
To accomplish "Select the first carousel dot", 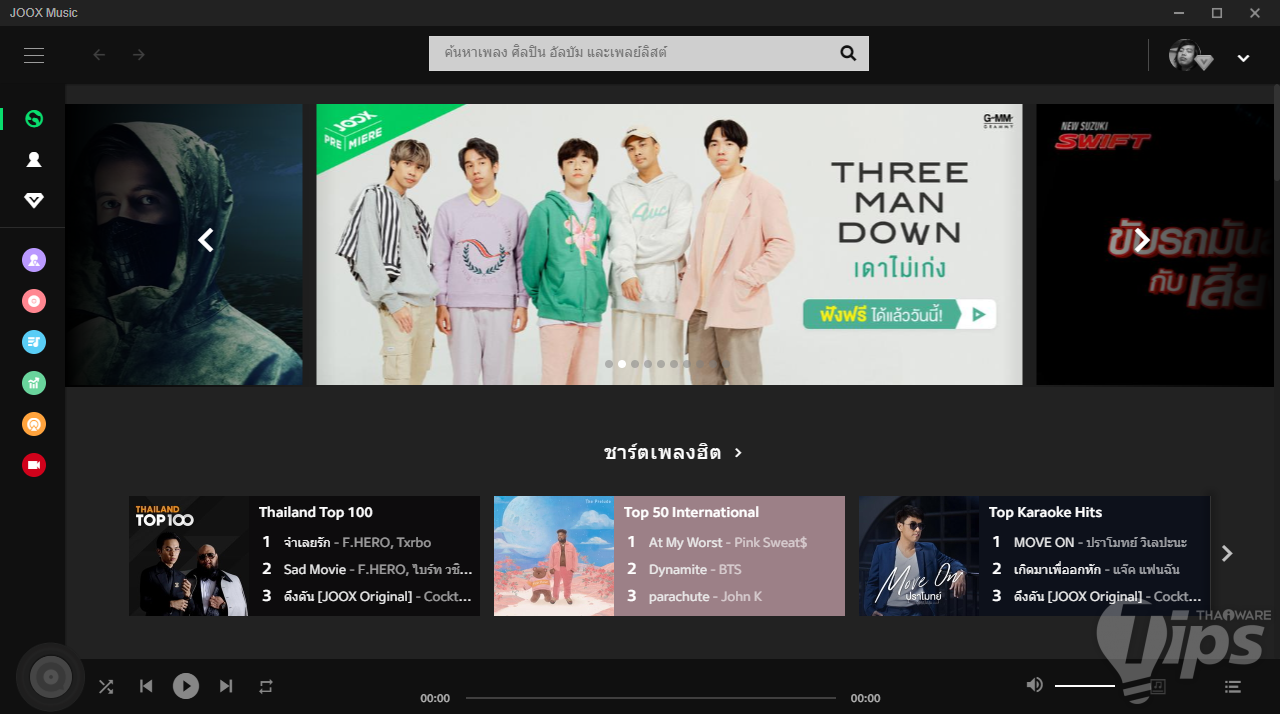I will (609, 364).
